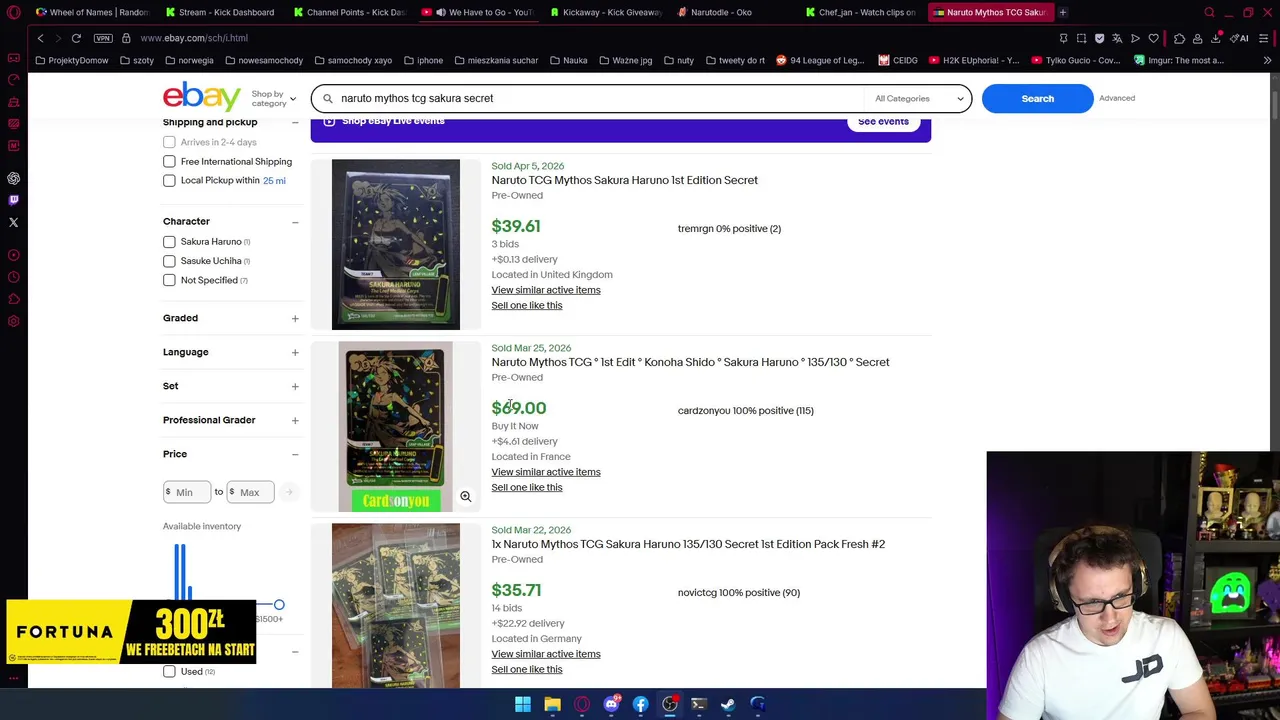
Task: Click the eBay logo
Action: (202, 97)
